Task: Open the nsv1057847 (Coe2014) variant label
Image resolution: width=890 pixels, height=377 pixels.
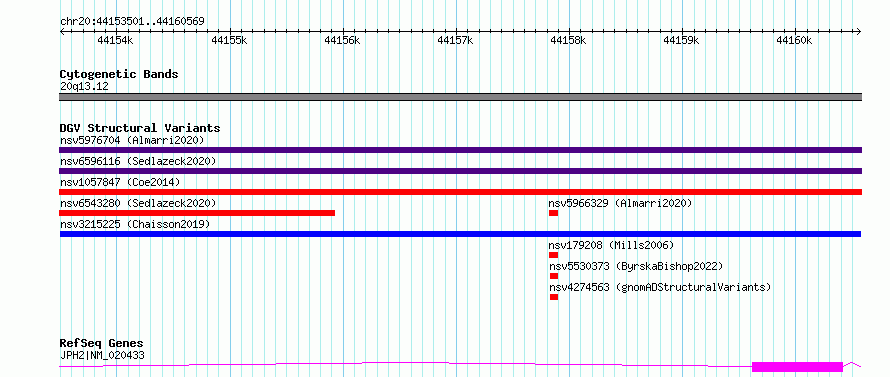Action: (120, 182)
